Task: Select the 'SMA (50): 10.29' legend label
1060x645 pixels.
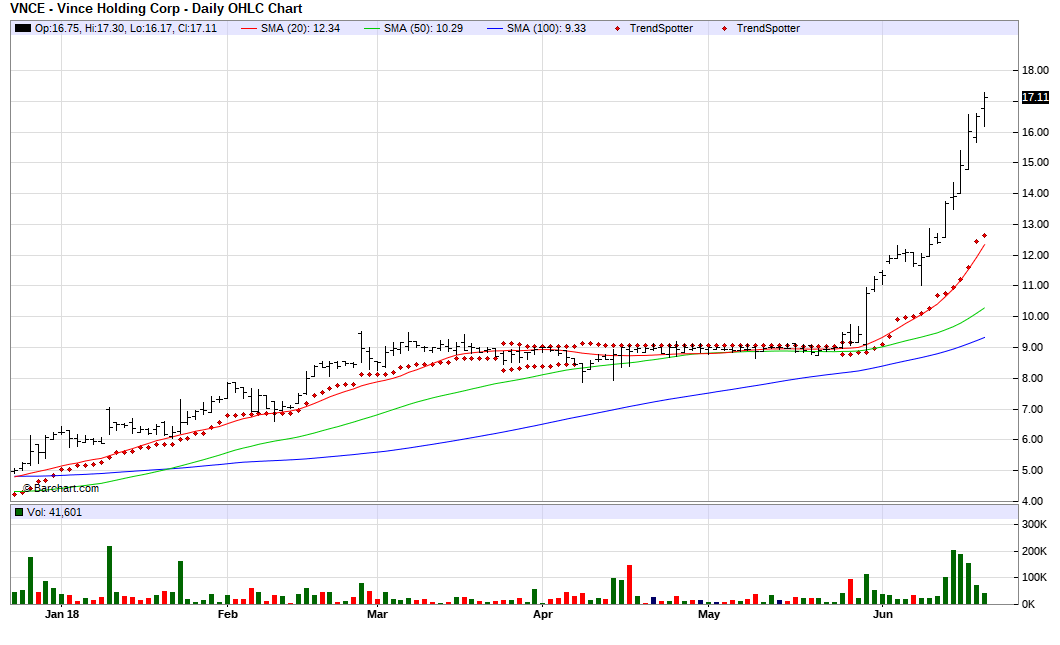Action: click(423, 28)
